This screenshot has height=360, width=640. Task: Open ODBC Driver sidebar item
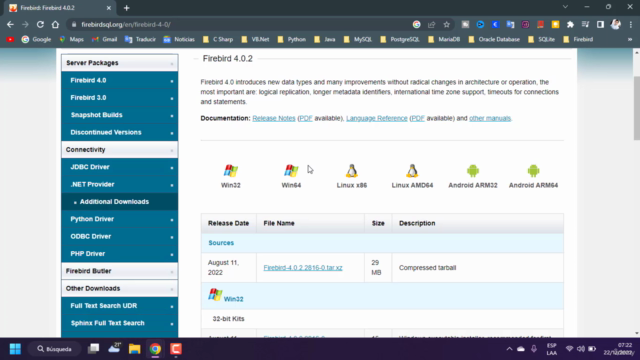120,236
